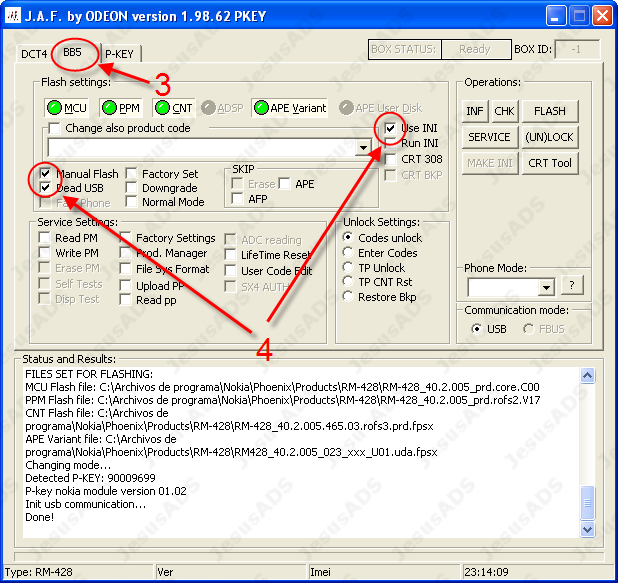Click the question mark Phone Mode button
Screen dimensions: 618x583
571,285
